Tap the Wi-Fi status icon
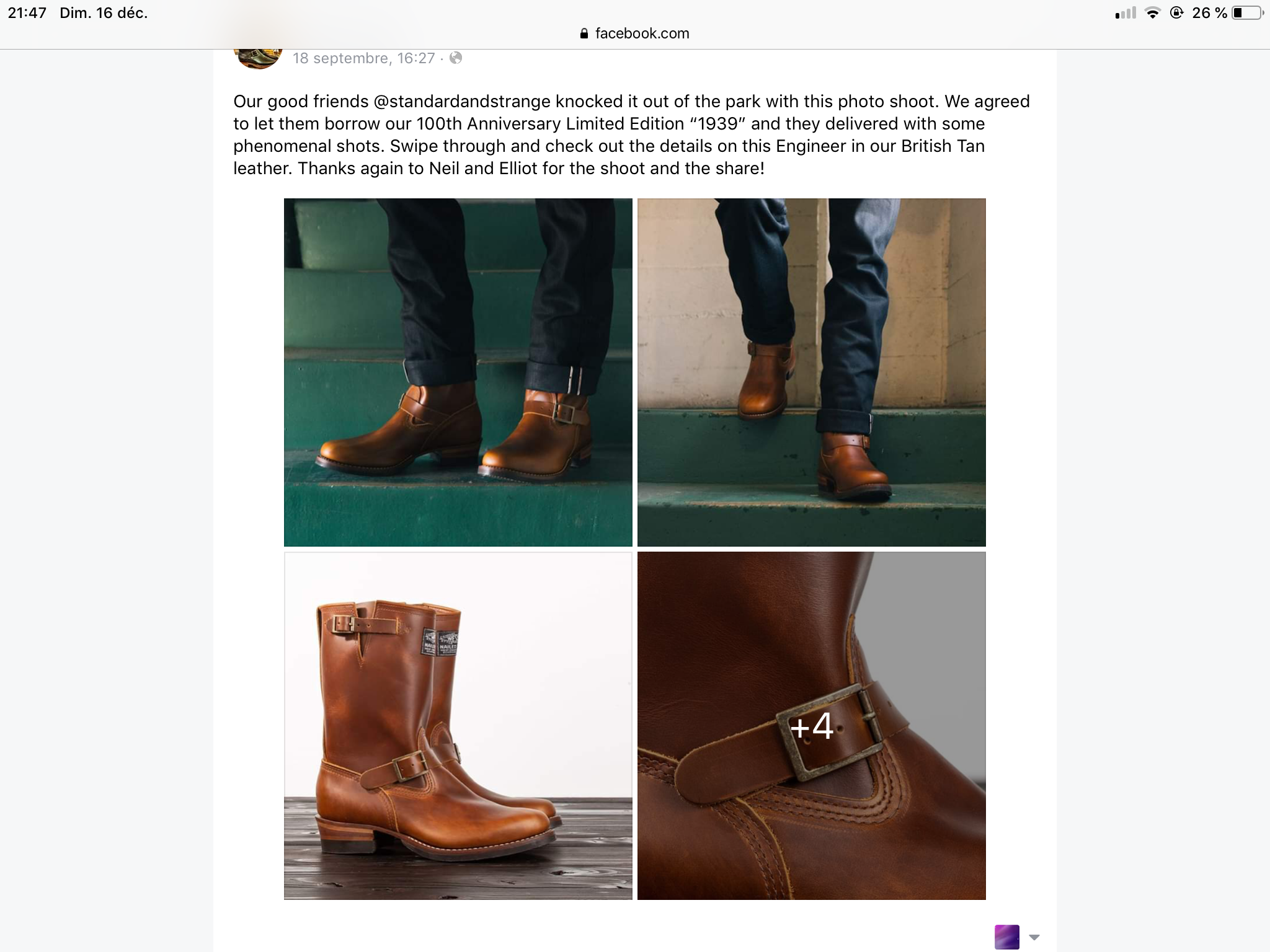The width and height of the screenshot is (1270, 952). click(1152, 13)
